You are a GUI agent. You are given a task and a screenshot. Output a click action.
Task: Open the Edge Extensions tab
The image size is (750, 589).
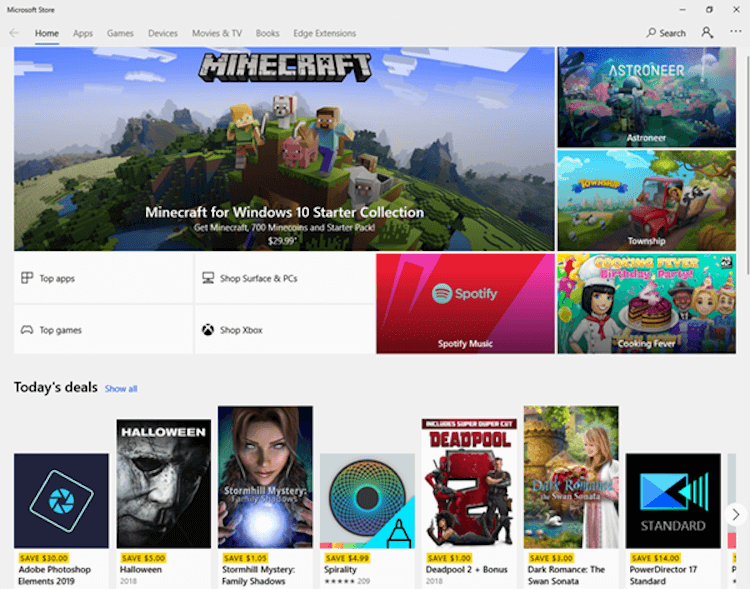pyautogui.click(x=324, y=33)
